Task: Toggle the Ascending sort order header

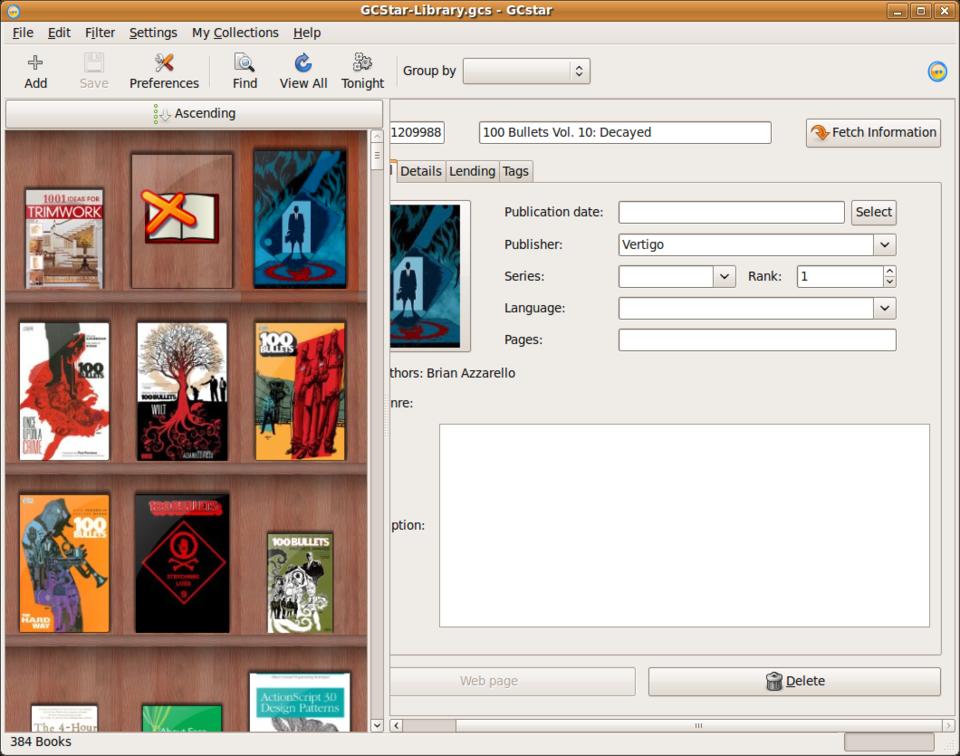Action: (x=194, y=114)
